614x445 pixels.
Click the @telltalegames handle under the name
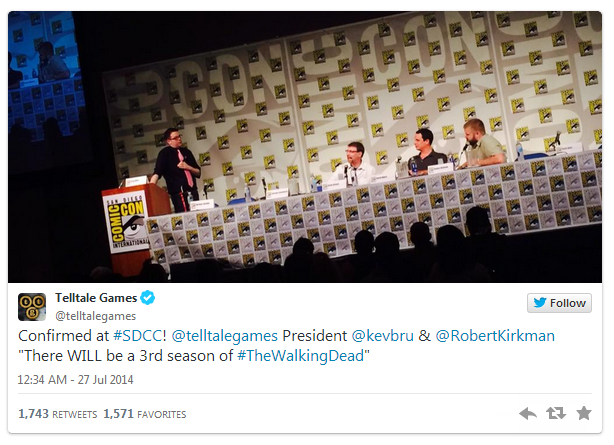96,316
